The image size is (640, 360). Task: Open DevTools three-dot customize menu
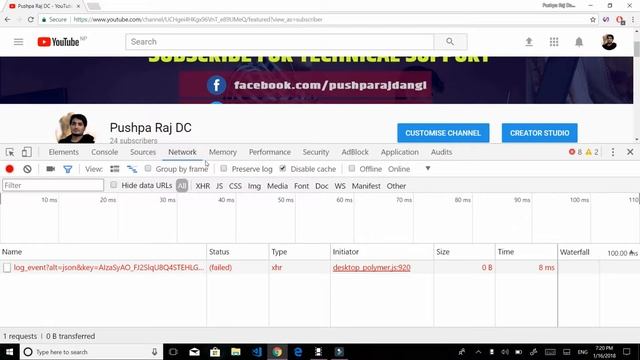coord(613,152)
